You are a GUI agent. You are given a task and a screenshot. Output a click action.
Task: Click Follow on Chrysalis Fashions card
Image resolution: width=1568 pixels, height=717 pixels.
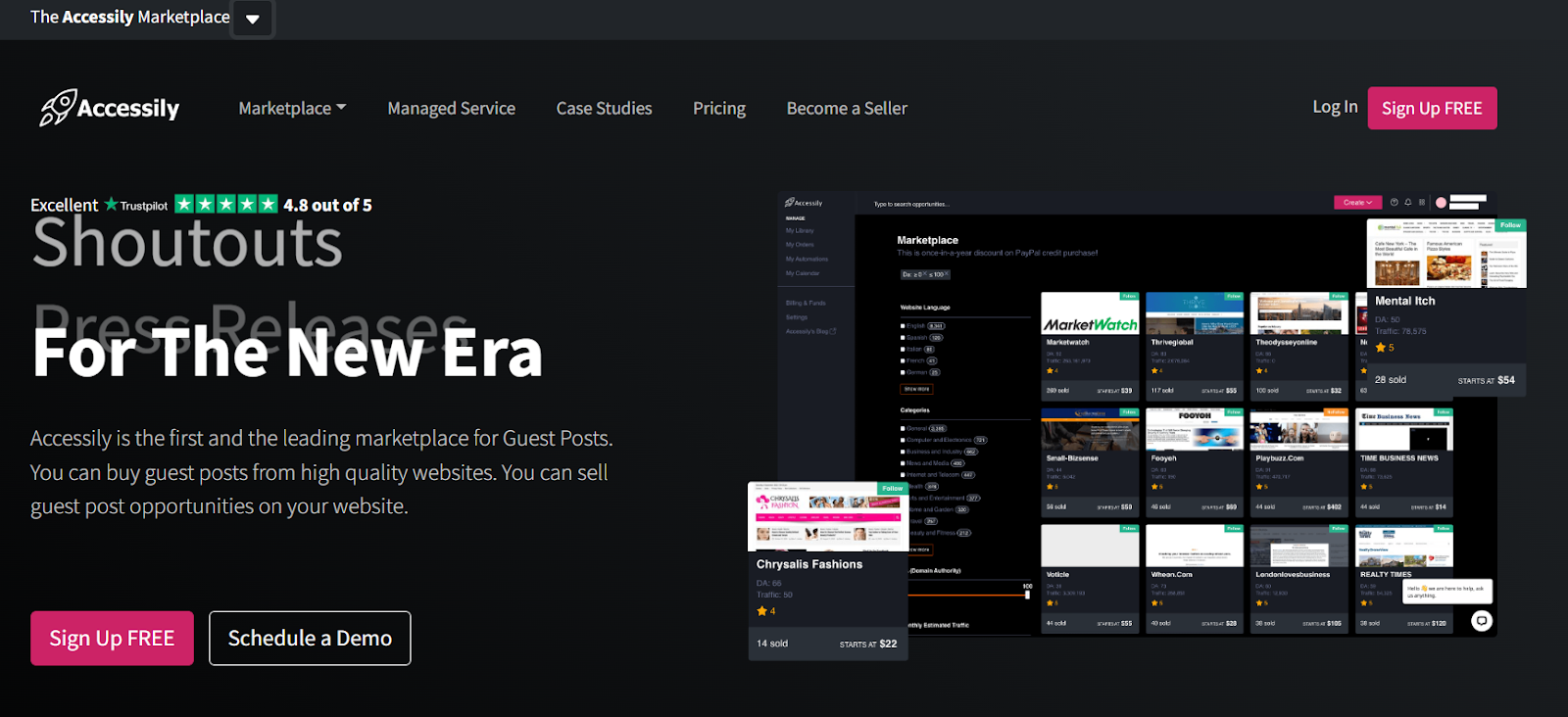[x=893, y=488]
